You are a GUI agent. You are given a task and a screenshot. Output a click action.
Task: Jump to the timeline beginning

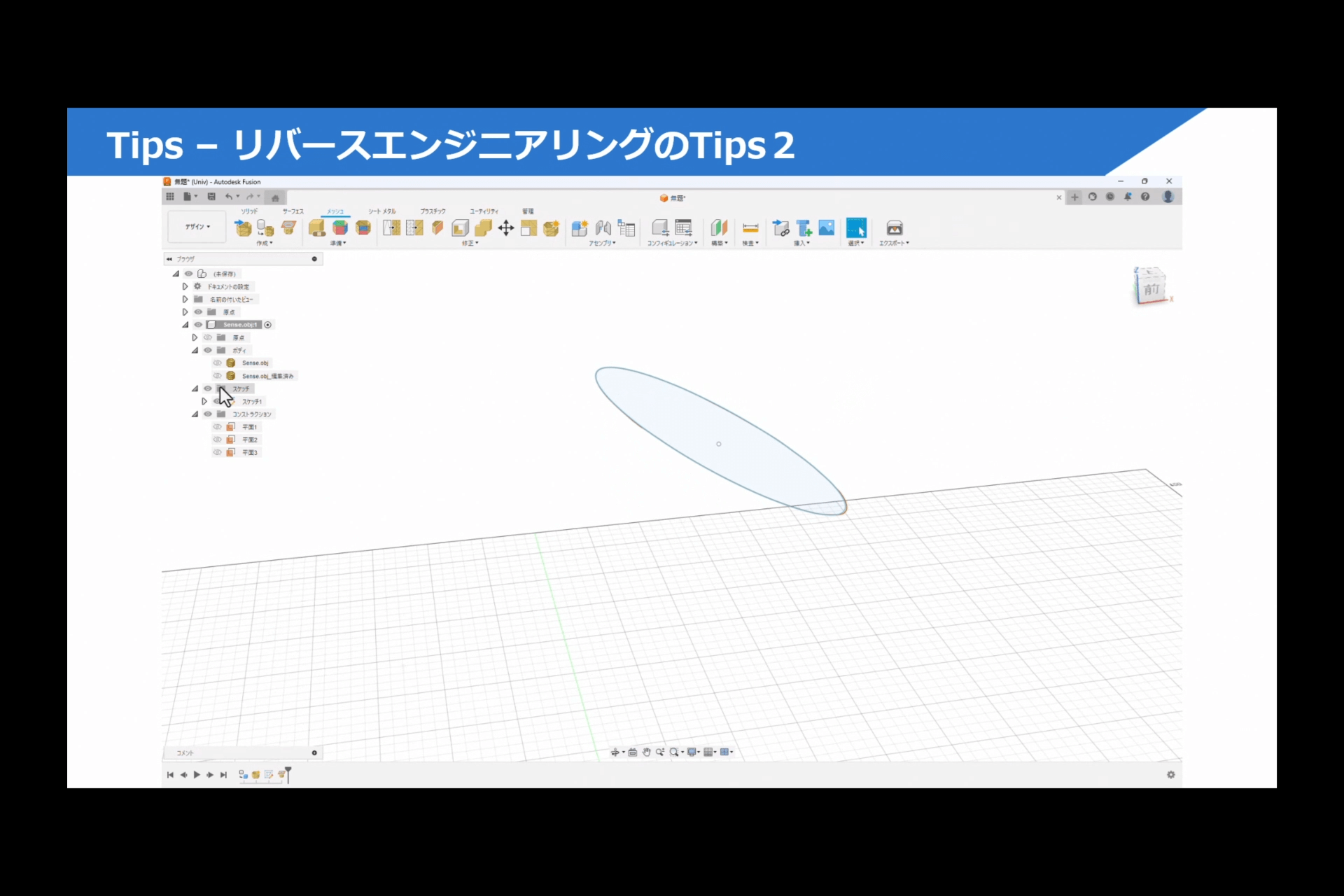tap(170, 775)
